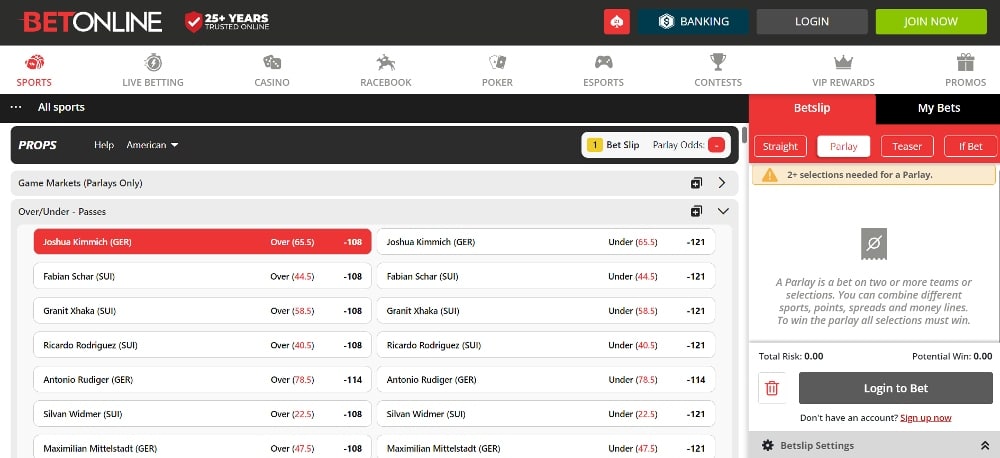The image size is (1000, 458).
Task: Open the props Help link
Action: (x=104, y=145)
